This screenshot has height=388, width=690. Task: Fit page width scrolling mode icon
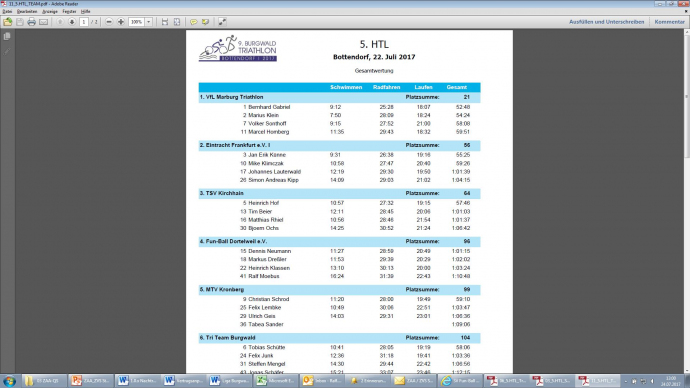coord(165,22)
